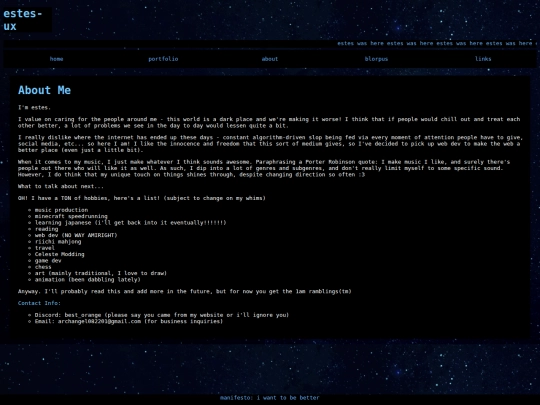The image size is (540, 405).
Task: Click the 'estes was here' marquee text
Action: 437,43
